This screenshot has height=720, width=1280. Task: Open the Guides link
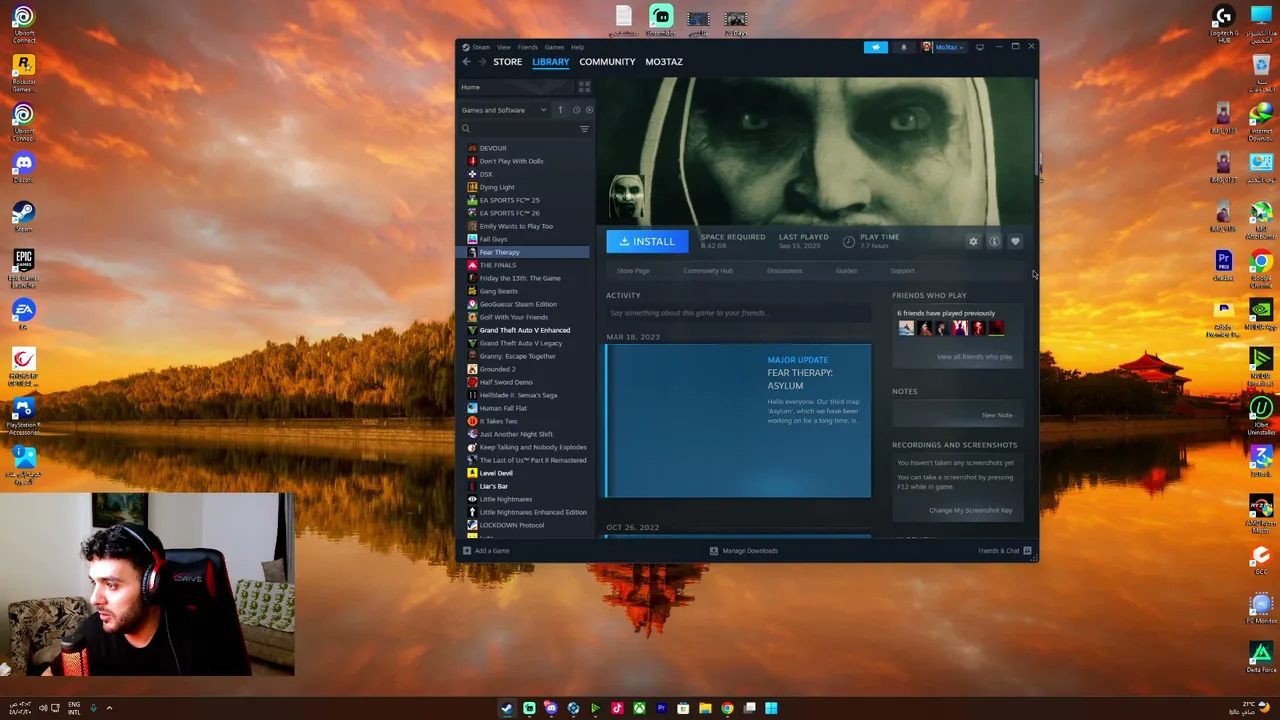[846, 271]
